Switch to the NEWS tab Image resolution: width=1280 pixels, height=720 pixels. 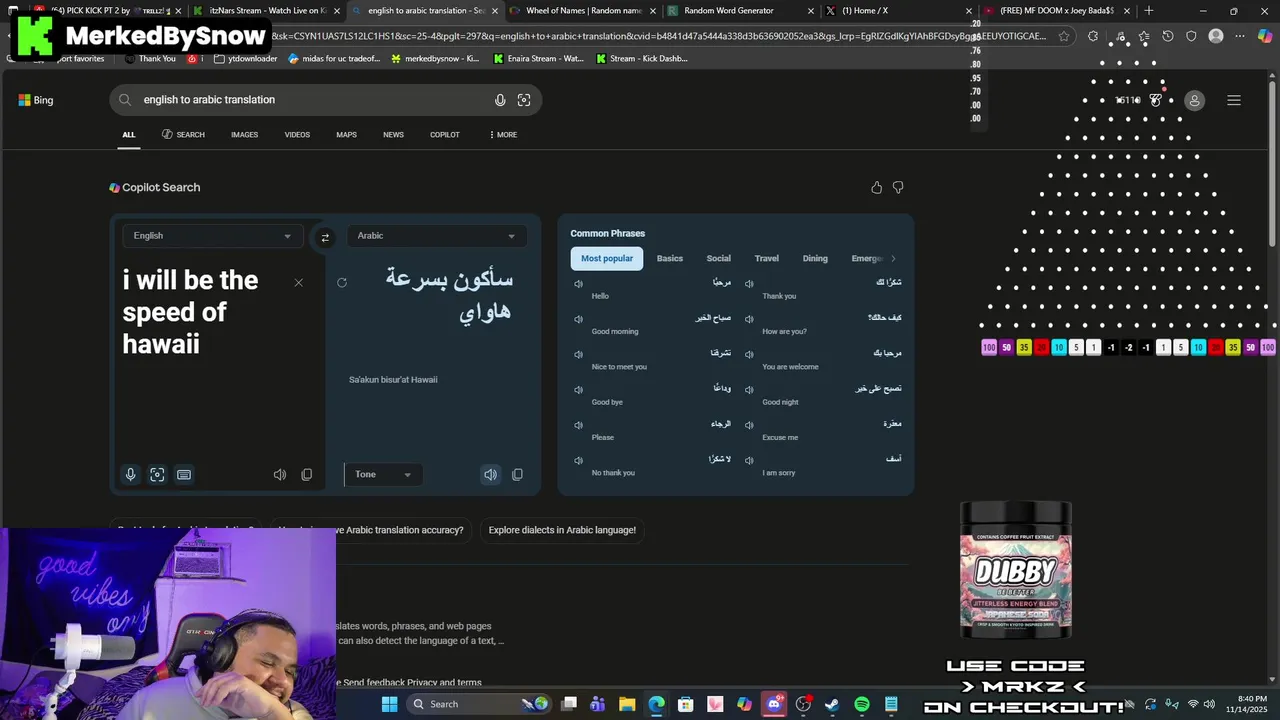point(393,135)
